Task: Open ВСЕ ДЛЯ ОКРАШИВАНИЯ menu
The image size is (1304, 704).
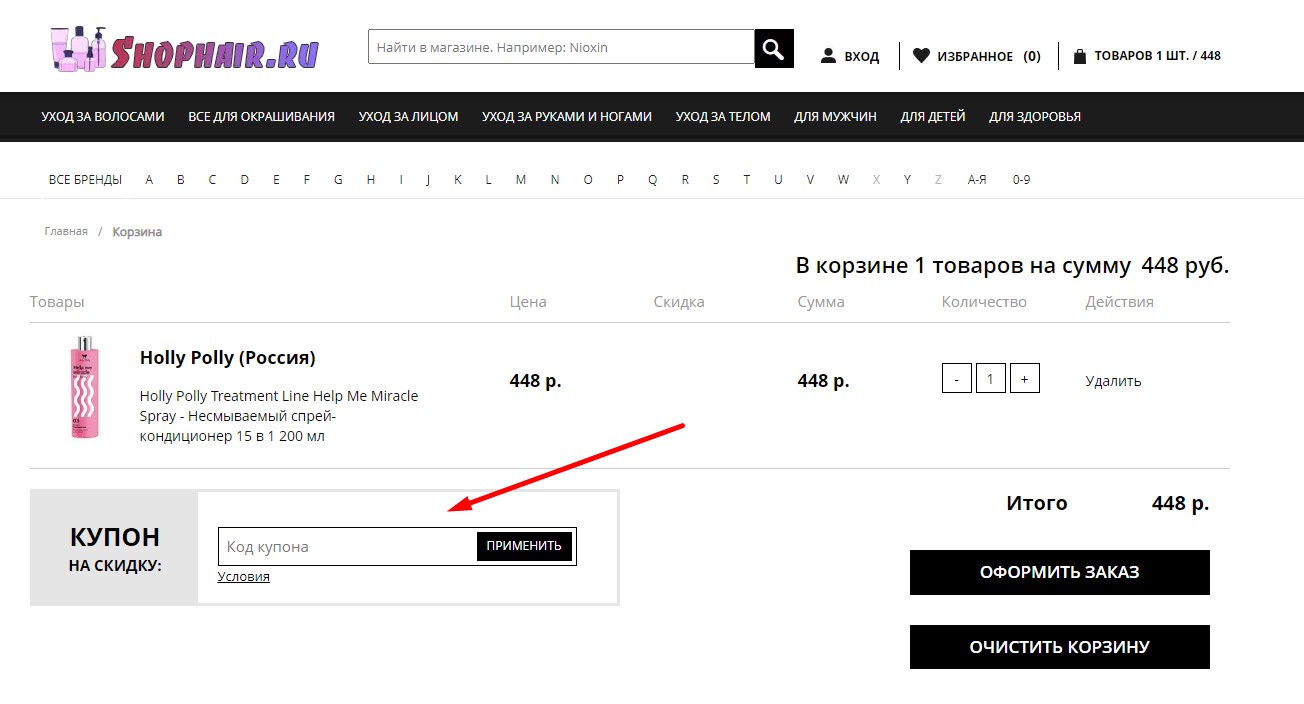Action: pos(261,117)
